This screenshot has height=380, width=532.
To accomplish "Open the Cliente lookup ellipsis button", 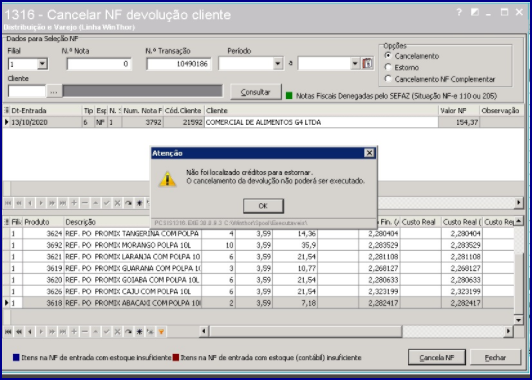I will pos(54,91).
